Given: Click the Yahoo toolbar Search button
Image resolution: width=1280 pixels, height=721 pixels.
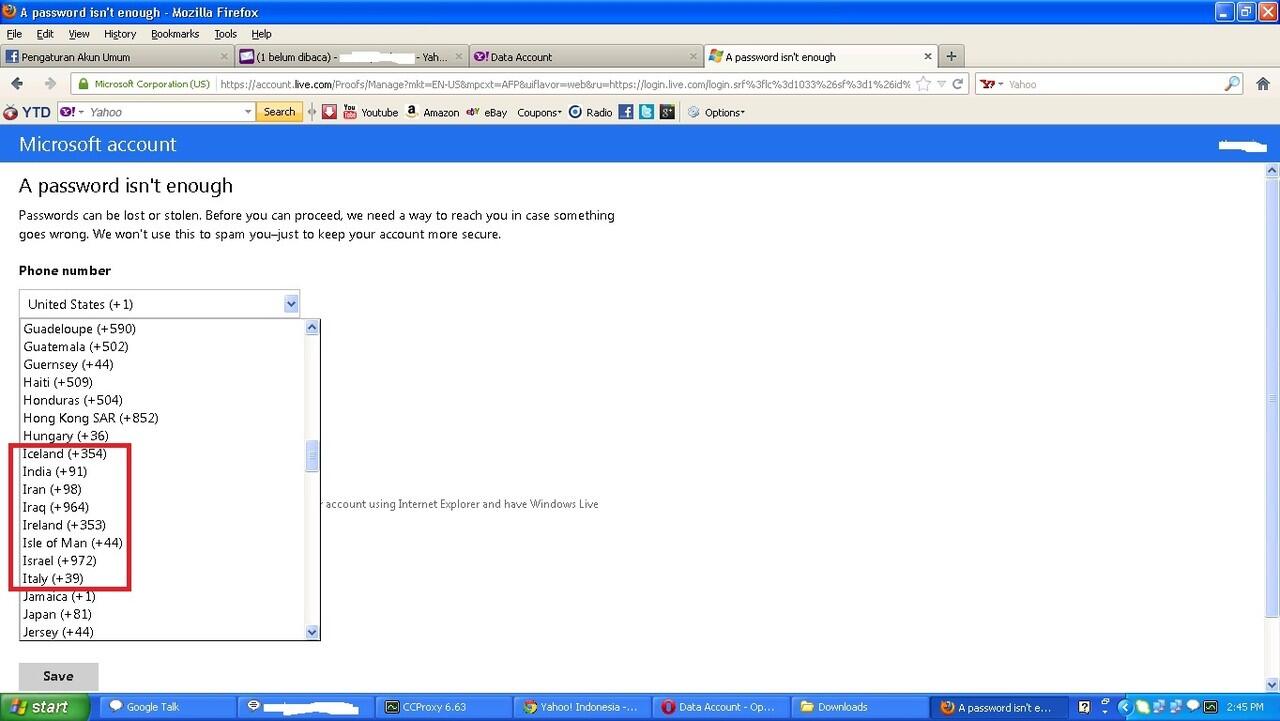Looking at the screenshot, I should [x=280, y=112].
